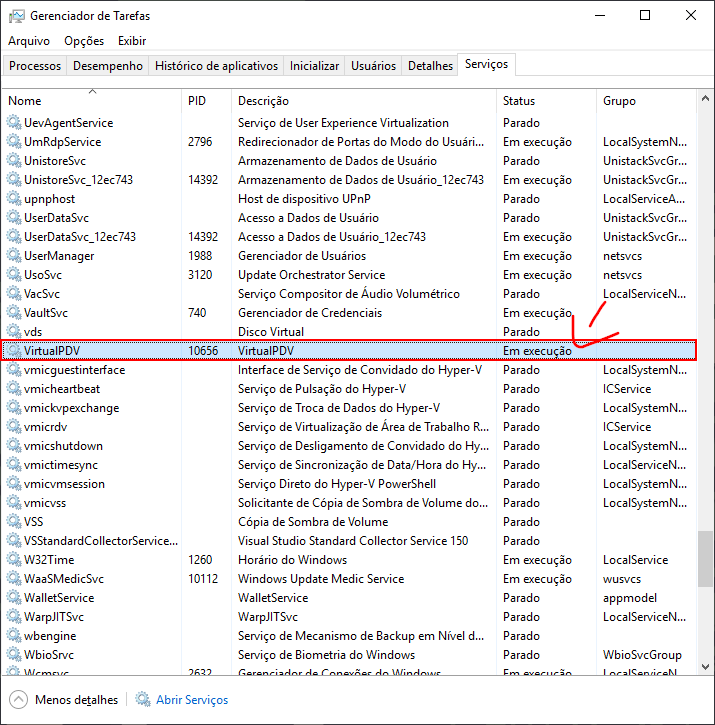This screenshot has width=715, height=725.
Task: Click the gear icon beside WalletService
Action: (x=14, y=598)
